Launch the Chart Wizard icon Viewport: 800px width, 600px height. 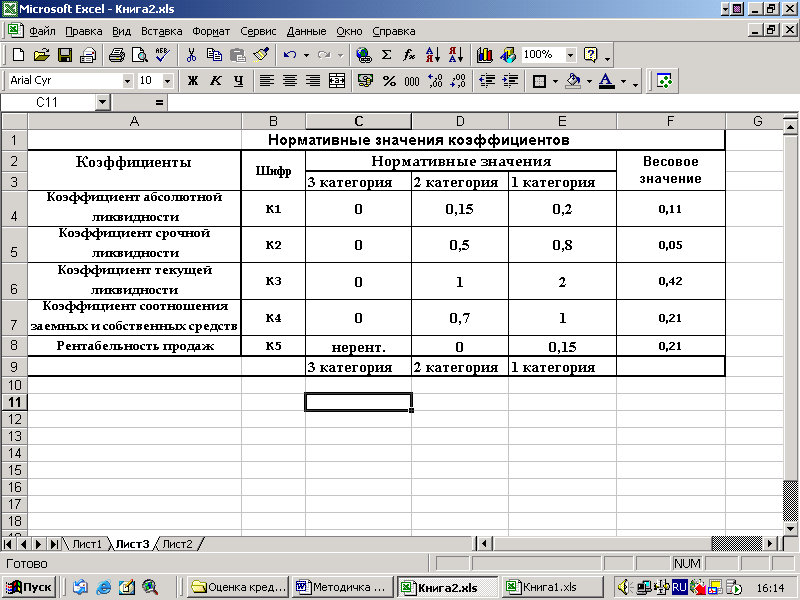point(484,55)
